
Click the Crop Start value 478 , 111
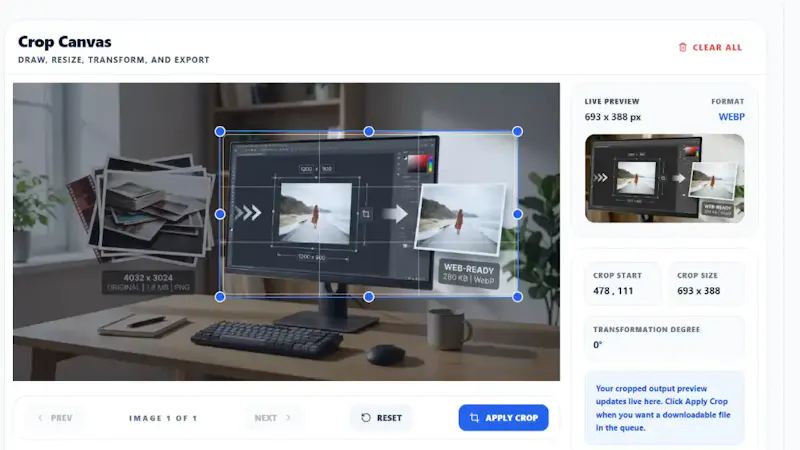pyautogui.click(x=613, y=291)
